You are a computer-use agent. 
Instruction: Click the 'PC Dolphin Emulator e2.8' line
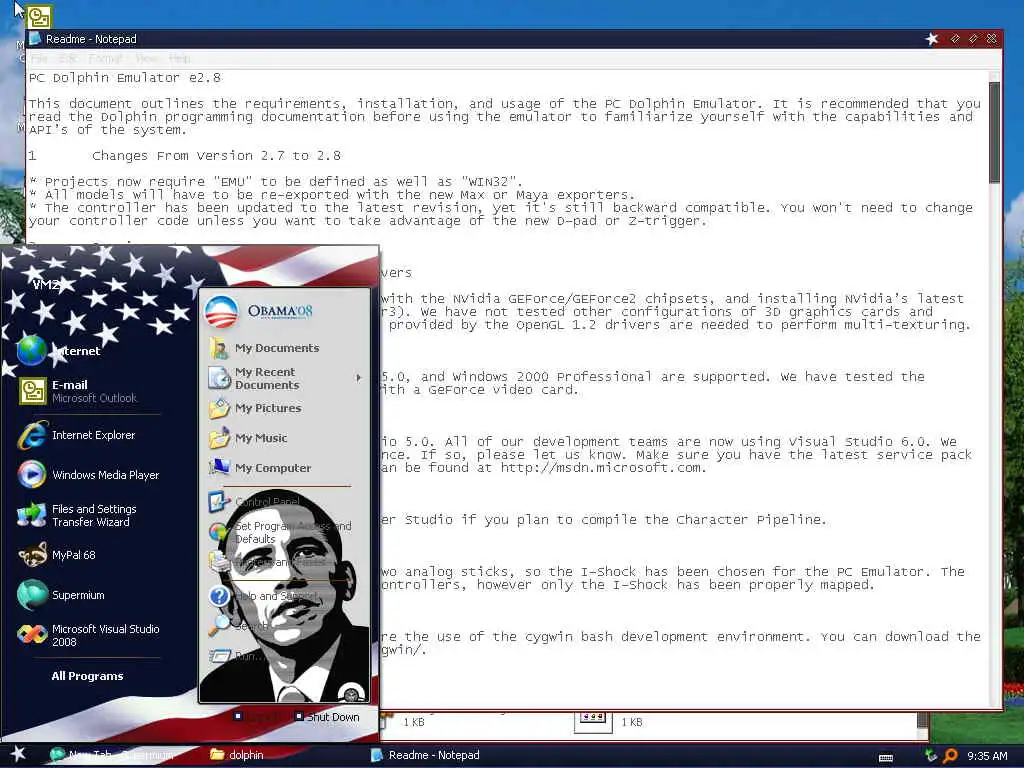(x=125, y=78)
